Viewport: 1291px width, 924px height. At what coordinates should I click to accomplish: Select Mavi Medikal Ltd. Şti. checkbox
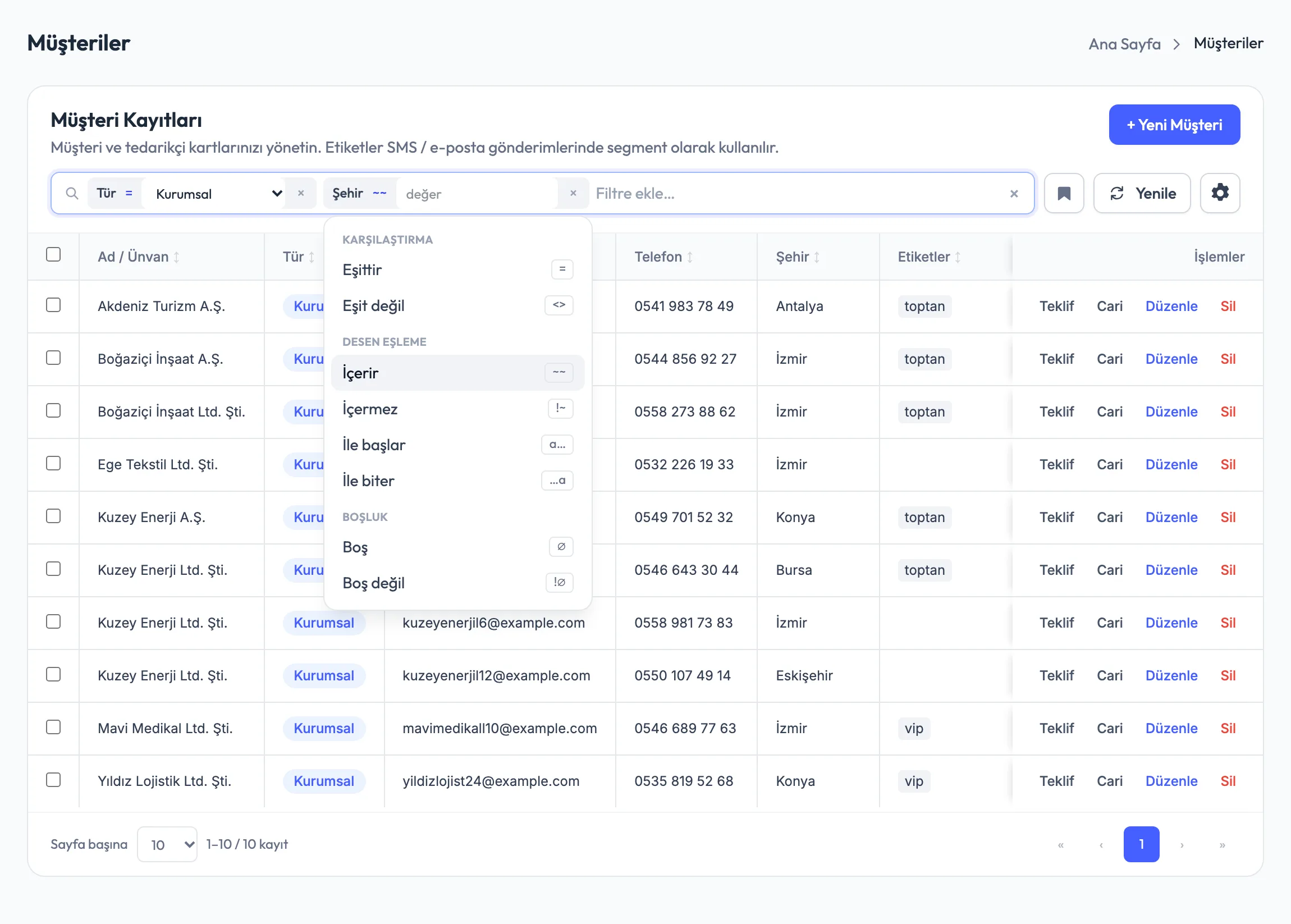53,727
